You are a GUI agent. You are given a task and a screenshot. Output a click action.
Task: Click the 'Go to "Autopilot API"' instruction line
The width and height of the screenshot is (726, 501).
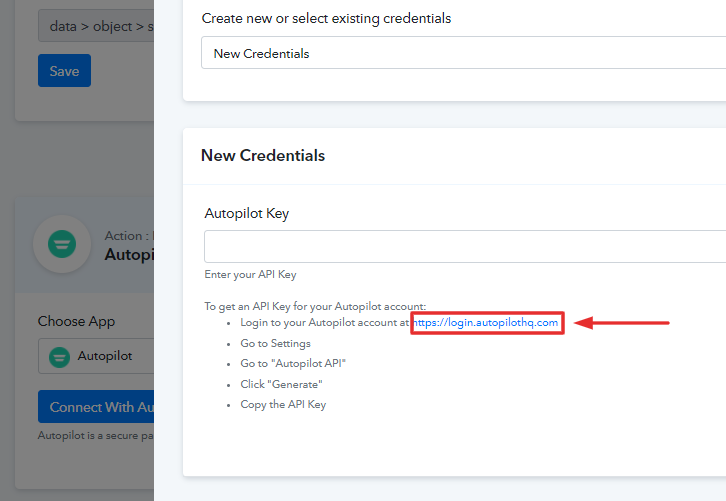(x=293, y=363)
